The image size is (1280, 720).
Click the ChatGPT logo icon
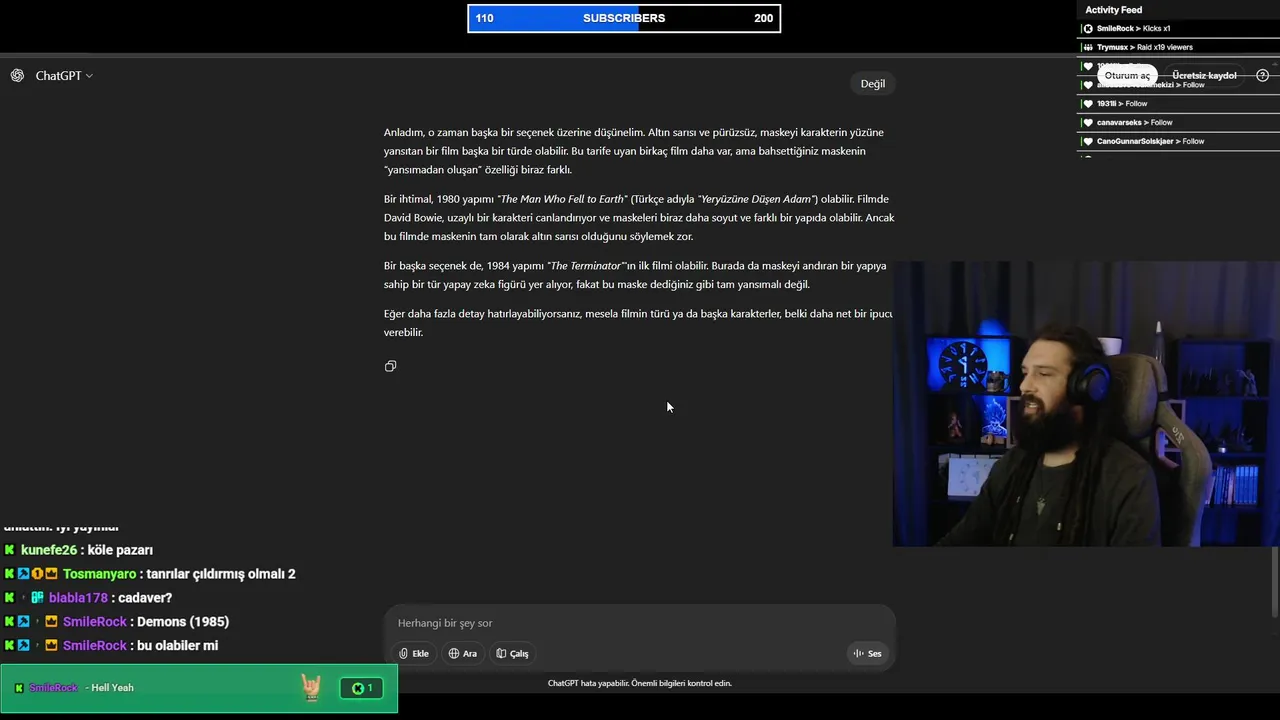17,76
